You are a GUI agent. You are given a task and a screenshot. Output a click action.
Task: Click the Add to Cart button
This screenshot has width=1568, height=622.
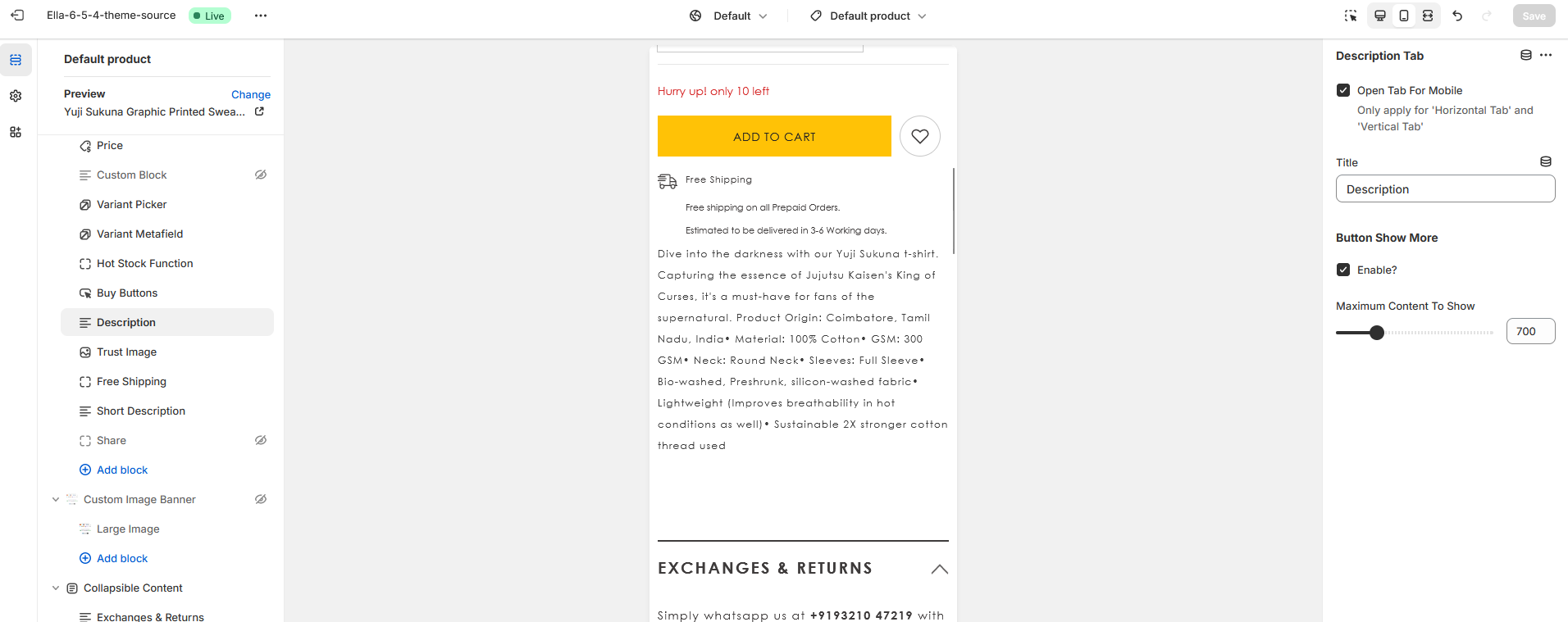(774, 136)
